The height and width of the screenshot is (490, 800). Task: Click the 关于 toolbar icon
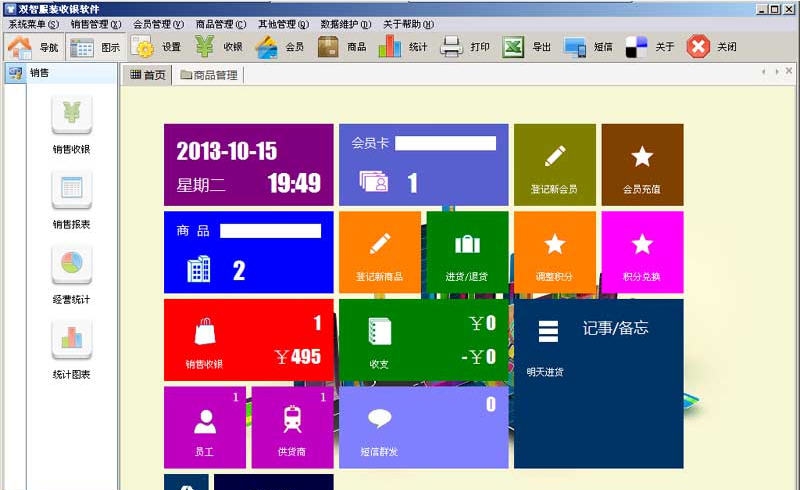[x=636, y=47]
